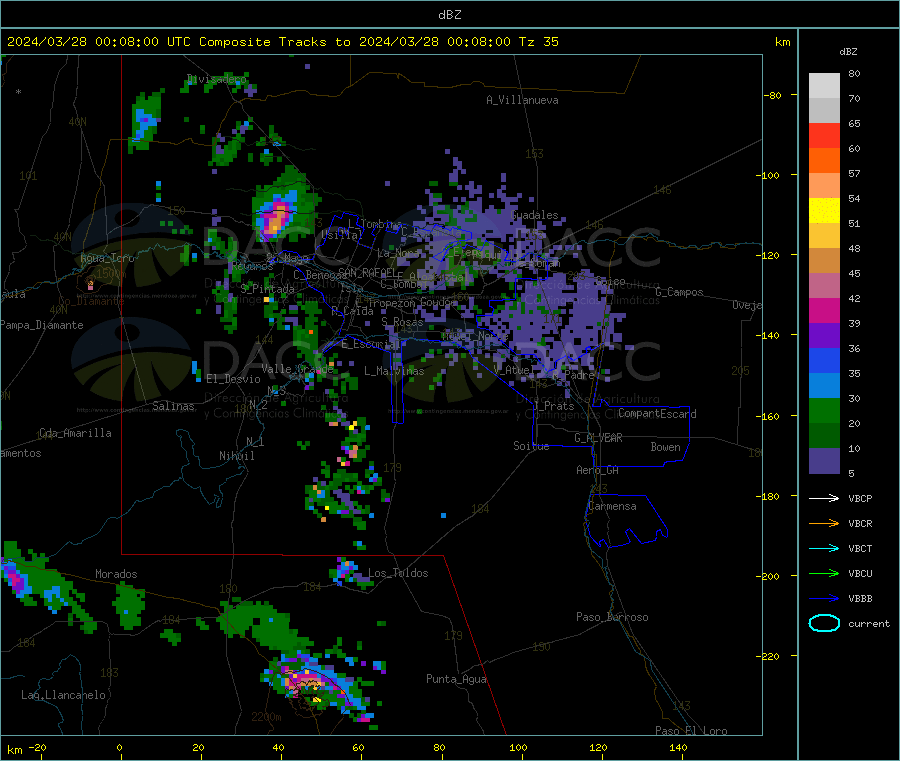Click the -80 km vertical axis tick
The height and width of the screenshot is (761, 900).
pyautogui.click(x=771, y=95)
